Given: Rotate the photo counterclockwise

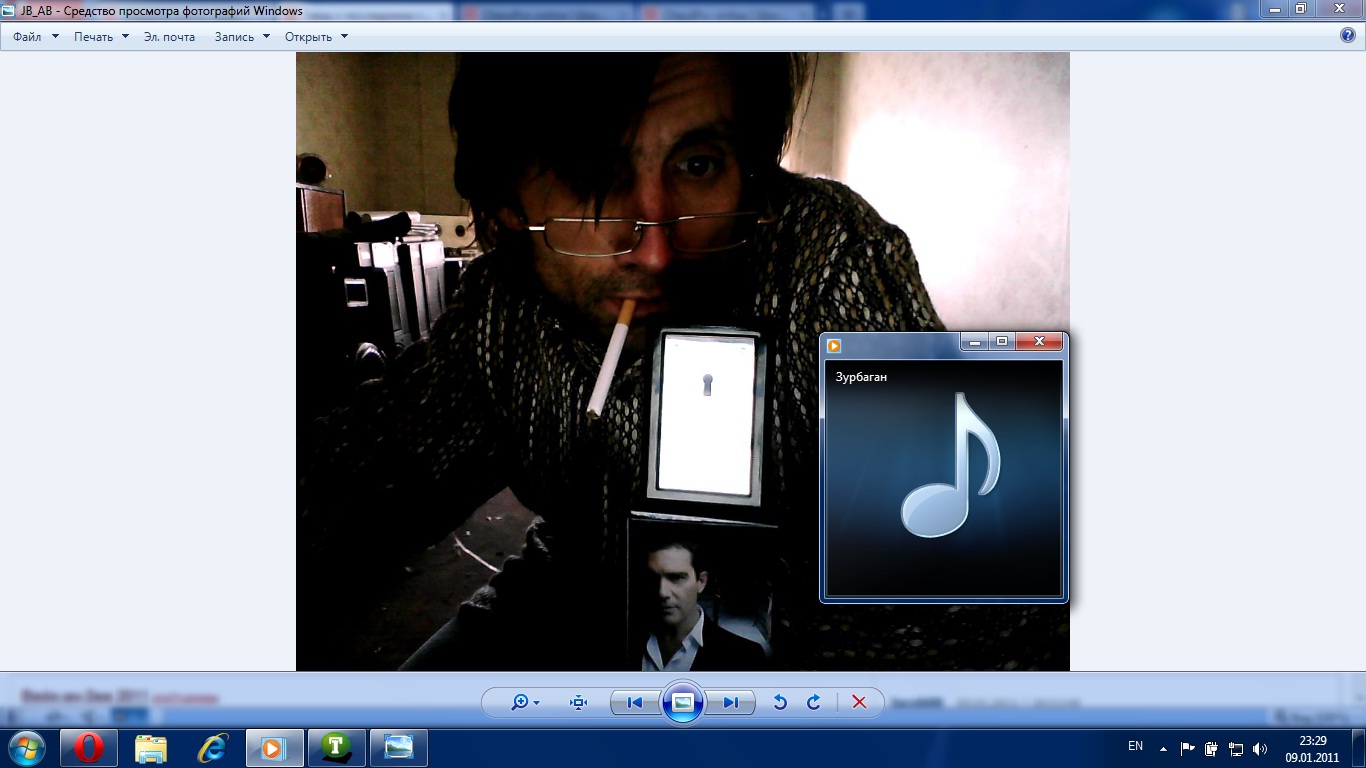Looking at the screenshot, I should 780,703.
